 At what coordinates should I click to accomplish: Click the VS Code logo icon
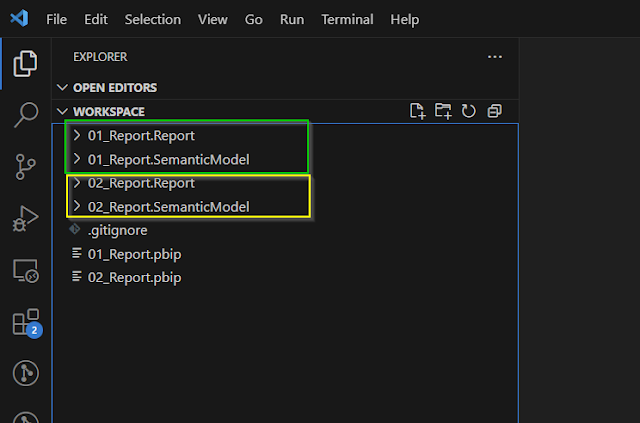(x=19, y=18)
